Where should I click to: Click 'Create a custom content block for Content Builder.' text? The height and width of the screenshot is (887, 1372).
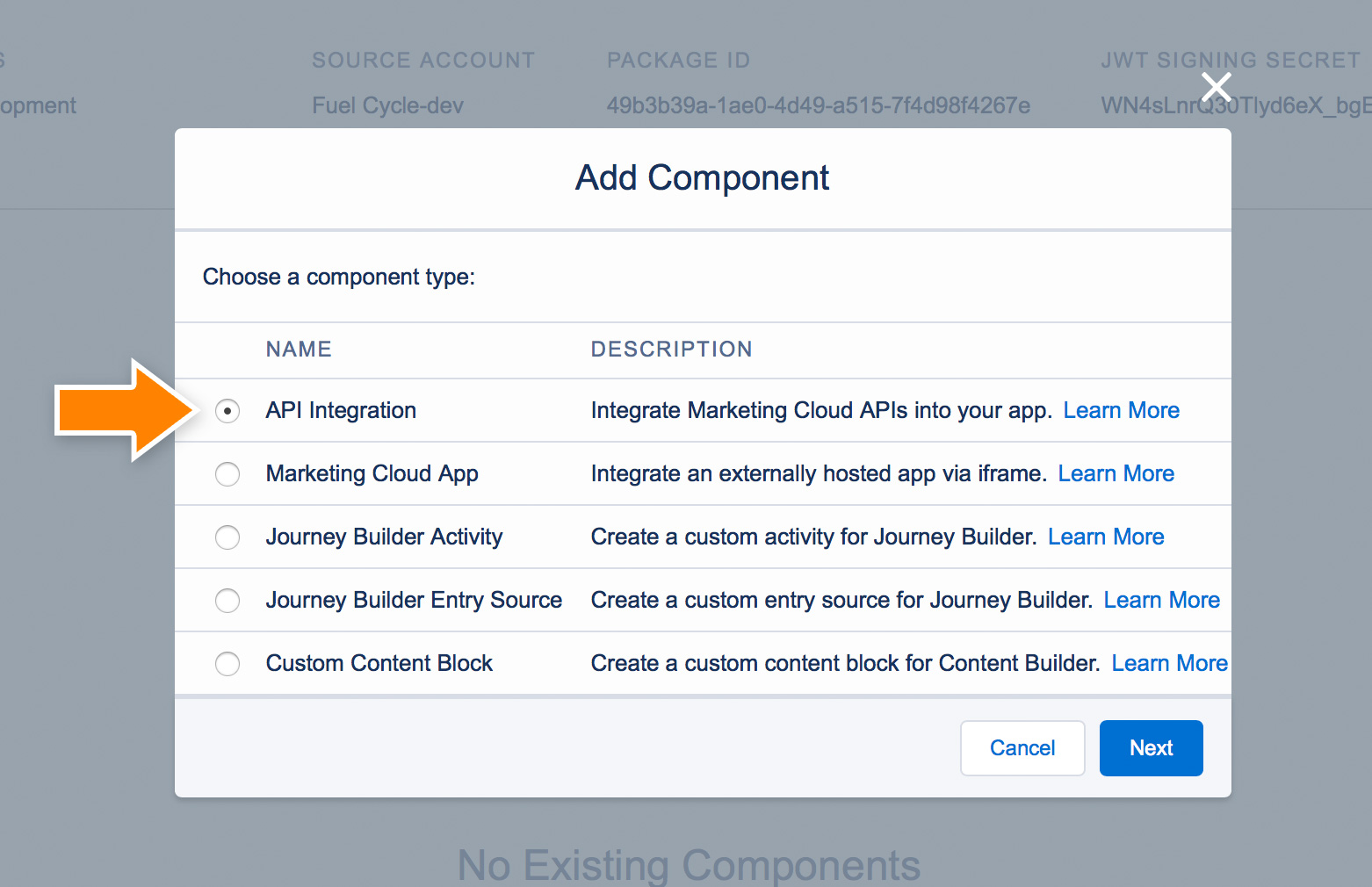[x=846, y=663]
